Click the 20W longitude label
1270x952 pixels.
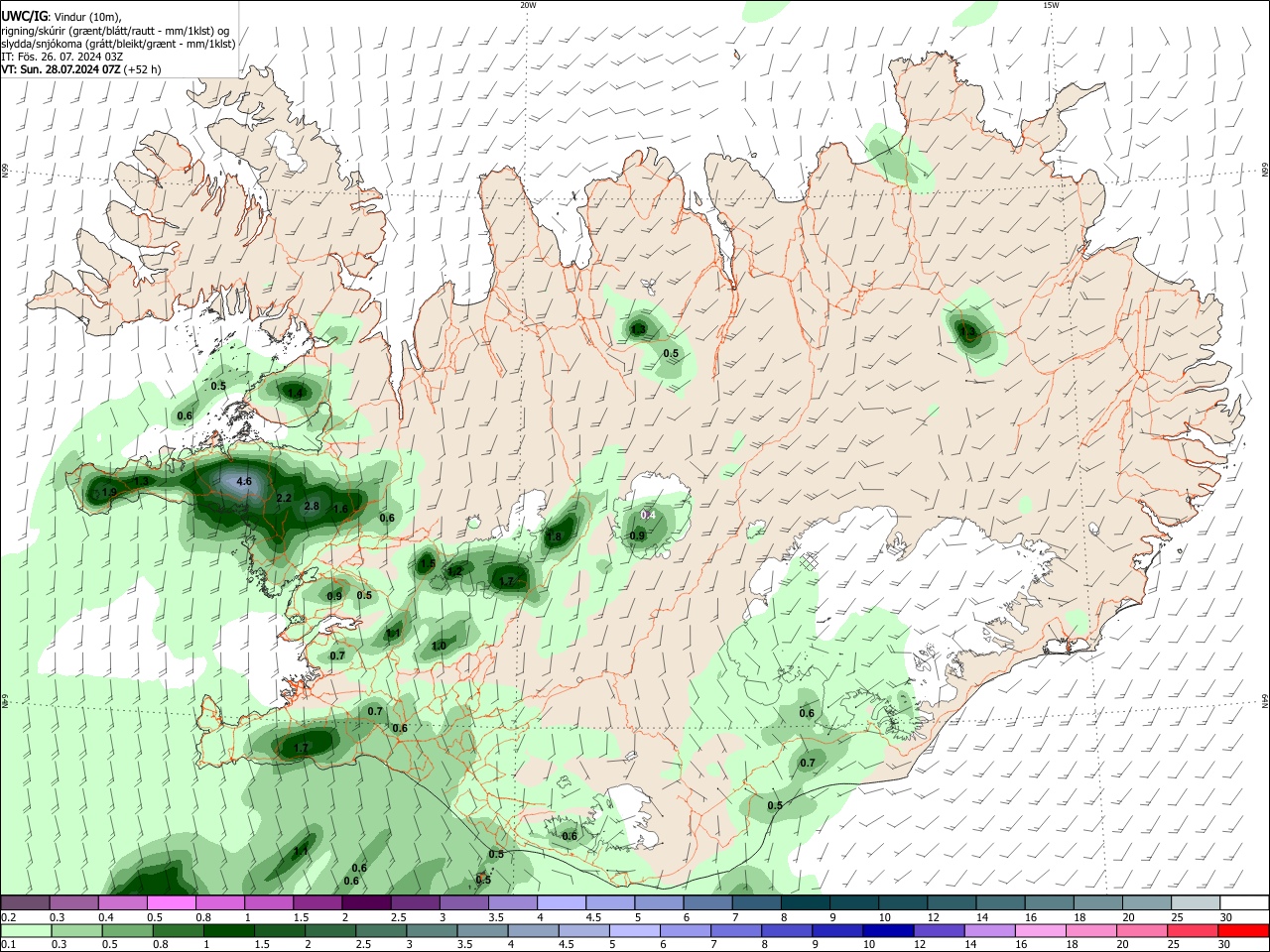point(528,5)
